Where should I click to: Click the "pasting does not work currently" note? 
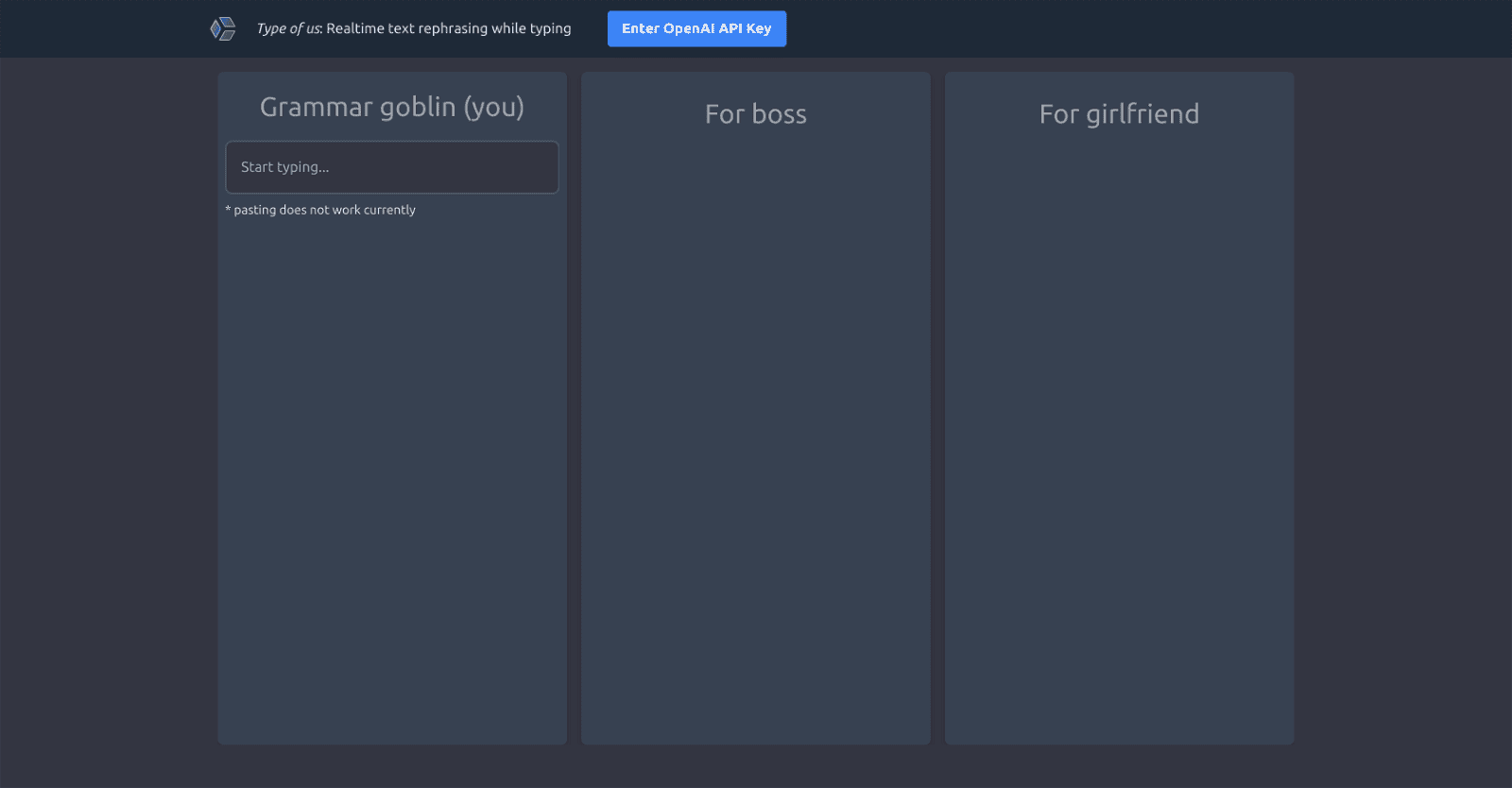click(324, 210)
